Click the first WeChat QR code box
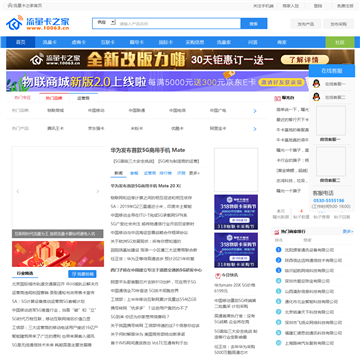This screenshot has height=360, width=360. click(331, 120)
